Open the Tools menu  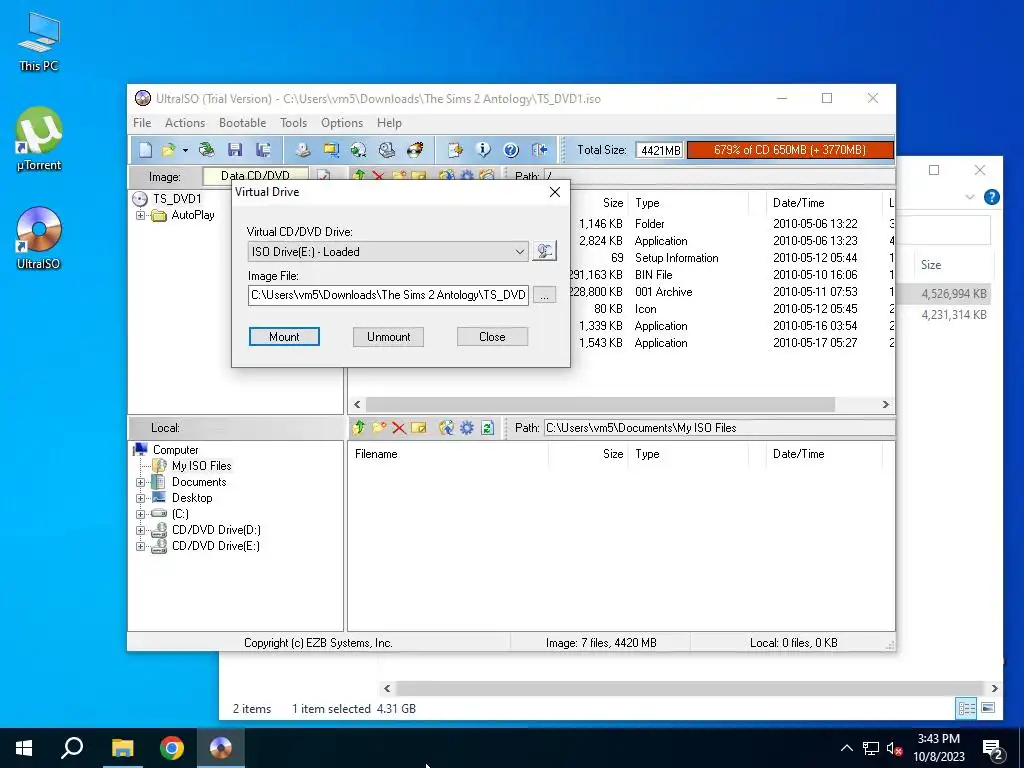click(x=293, y=123)
